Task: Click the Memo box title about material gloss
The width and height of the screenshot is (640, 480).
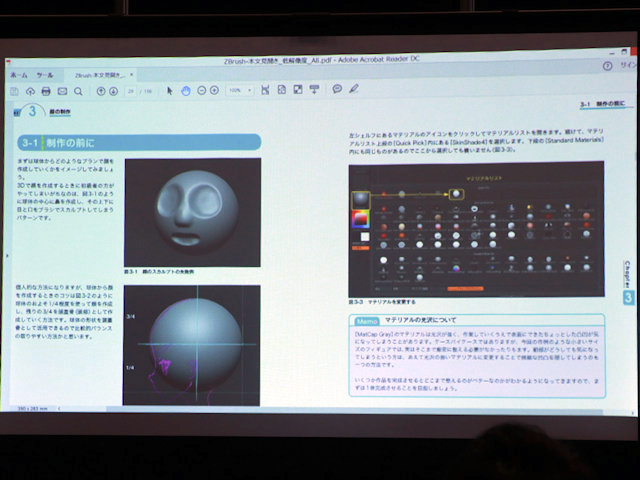Action: (x=420, y=320)
